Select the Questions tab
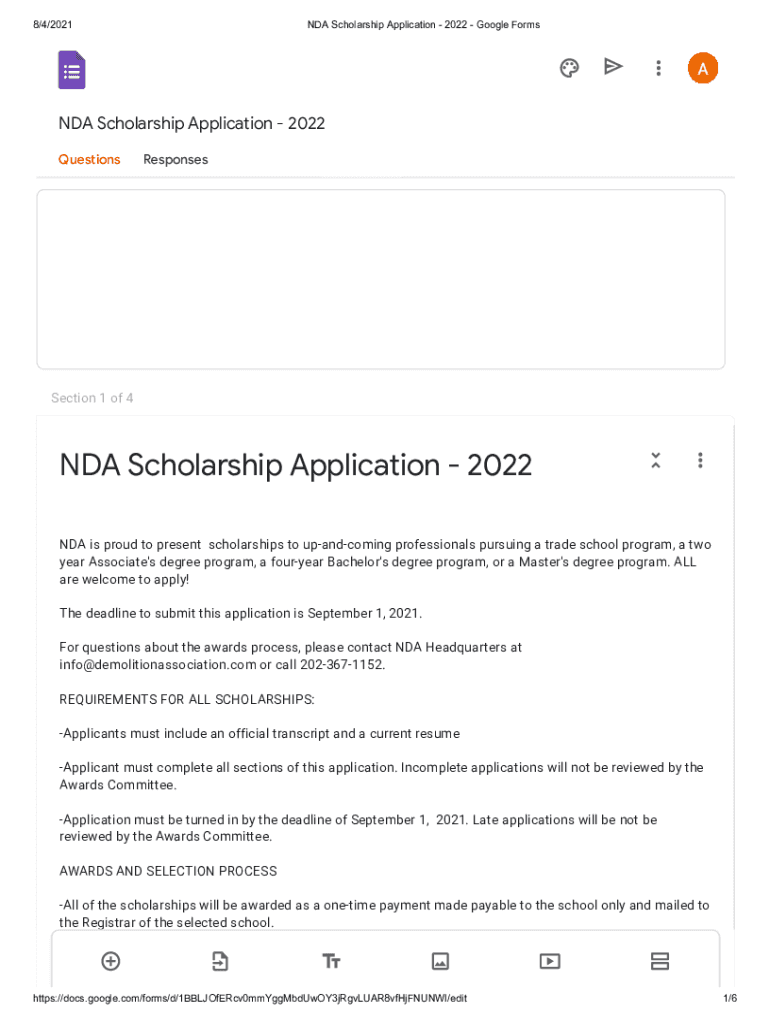The image size is (770, 1024). coord(89,160)
